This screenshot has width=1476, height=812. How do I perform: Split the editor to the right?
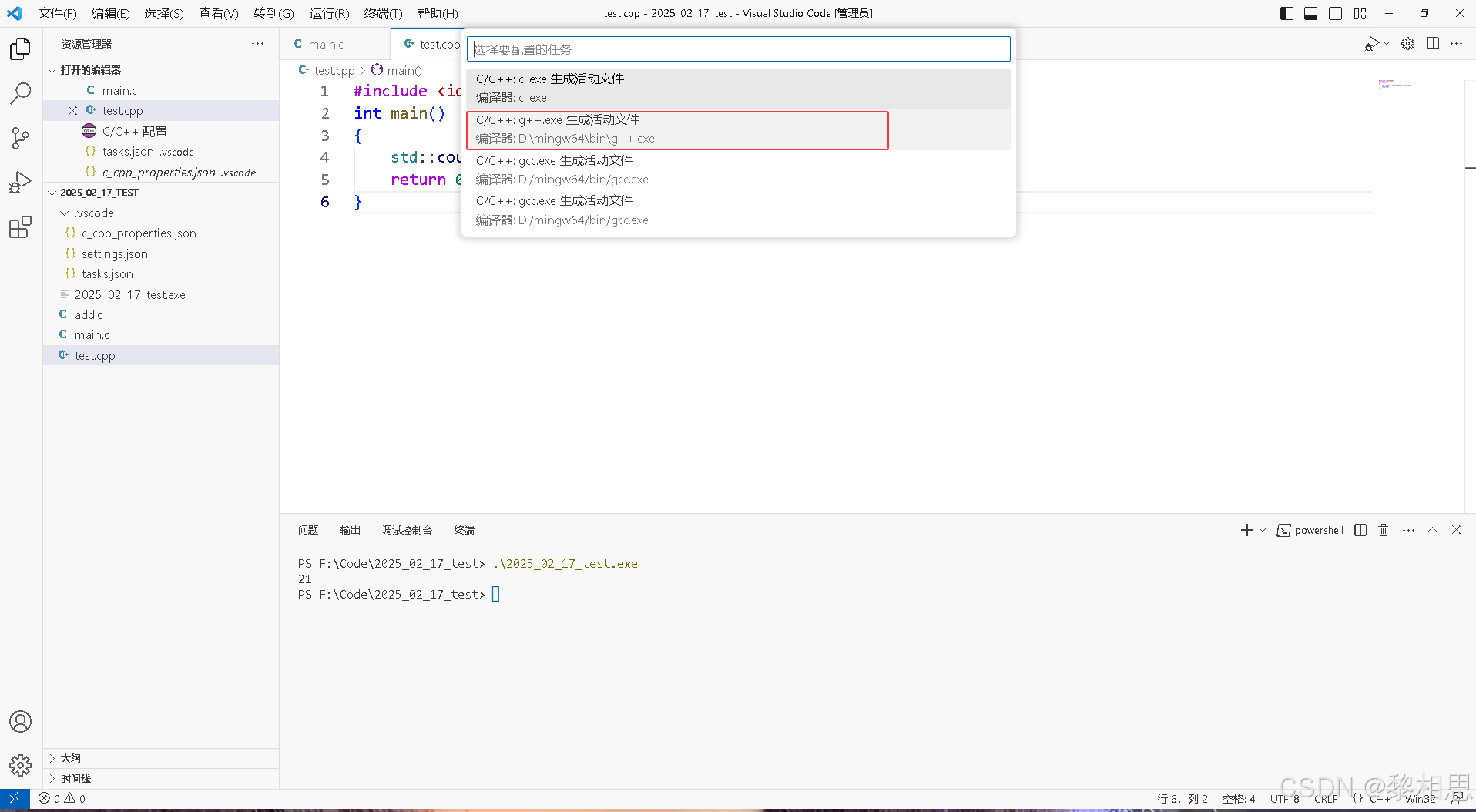coord(1433,44)
